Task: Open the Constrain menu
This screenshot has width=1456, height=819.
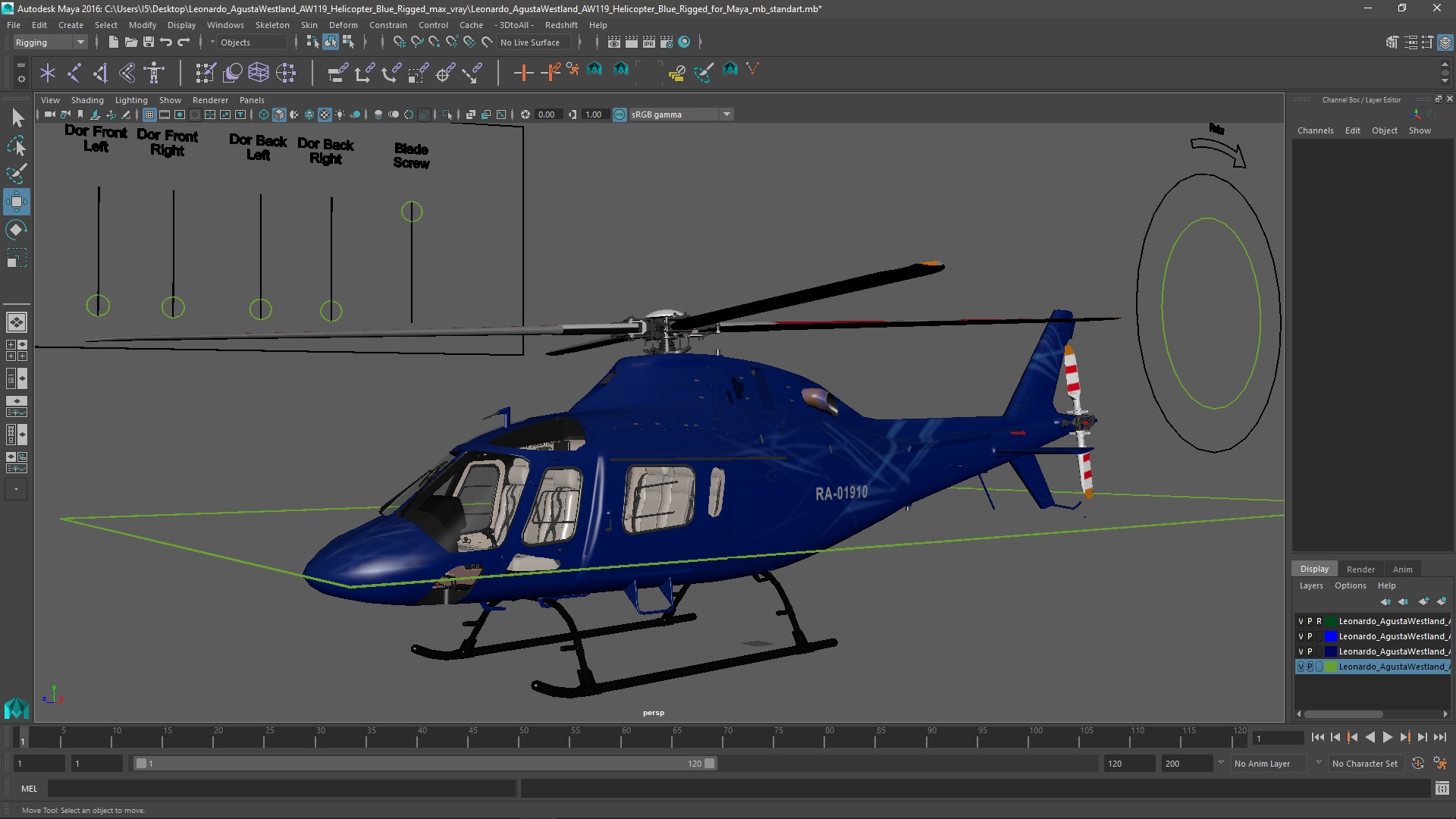Action: [388, 25]
